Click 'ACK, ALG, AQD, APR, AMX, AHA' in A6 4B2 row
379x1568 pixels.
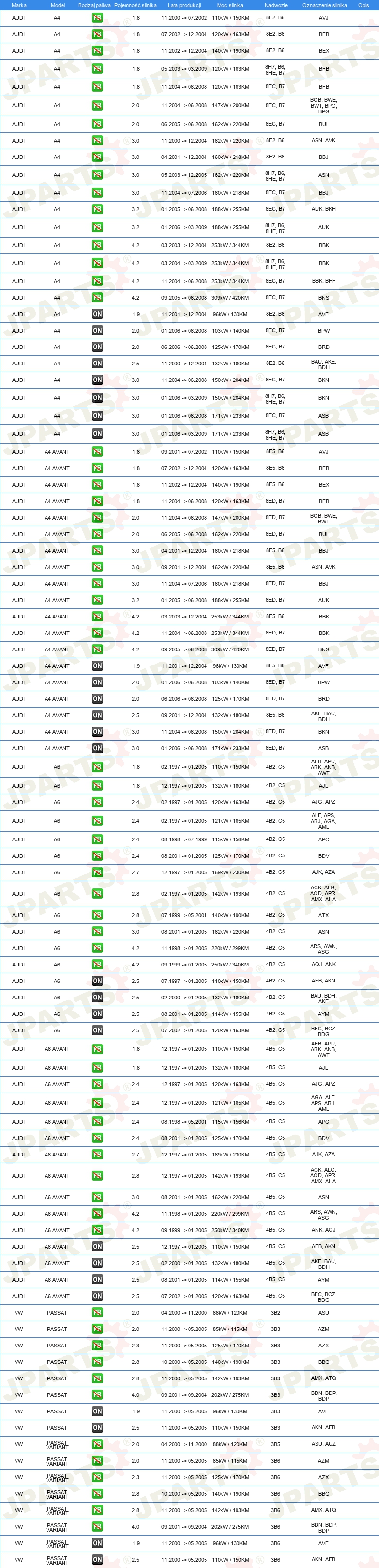click(x=324, y=894)
